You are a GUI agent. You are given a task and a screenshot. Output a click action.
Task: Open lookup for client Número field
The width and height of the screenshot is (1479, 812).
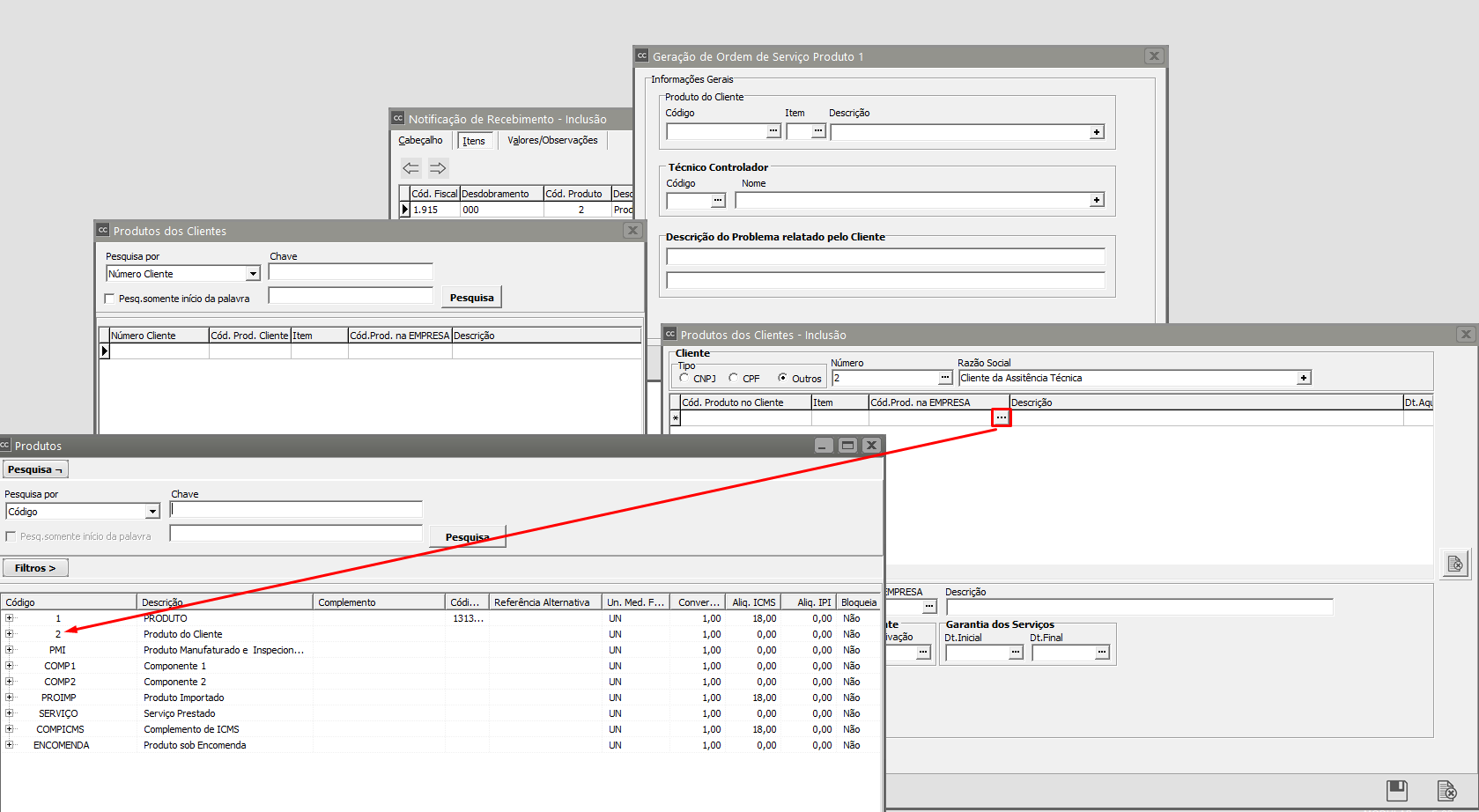point(945,378)
